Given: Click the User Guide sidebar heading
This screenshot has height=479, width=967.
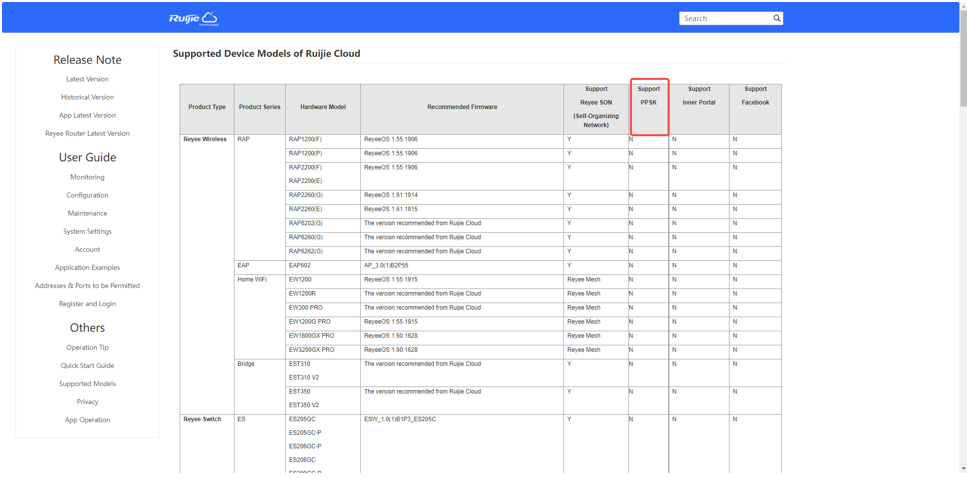Looking at the screenshot, I should 88,157.
